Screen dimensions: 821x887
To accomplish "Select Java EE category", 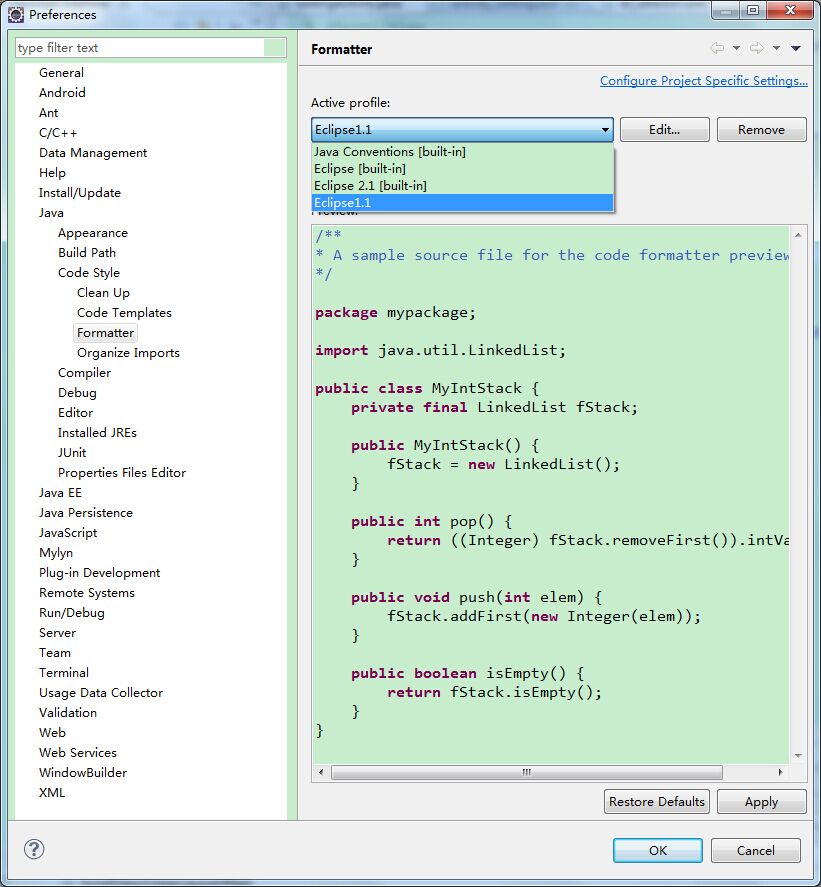I will click(x=60, y=493).
